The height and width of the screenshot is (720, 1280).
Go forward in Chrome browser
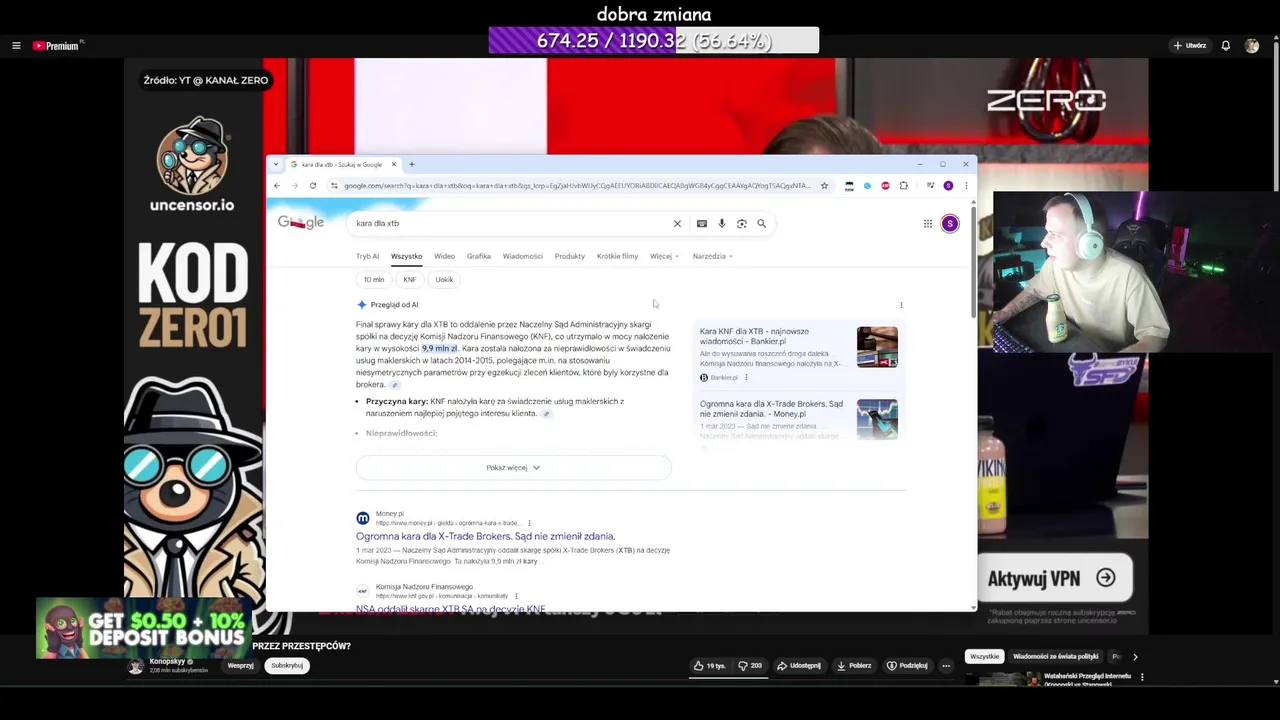tap(295, 185)
